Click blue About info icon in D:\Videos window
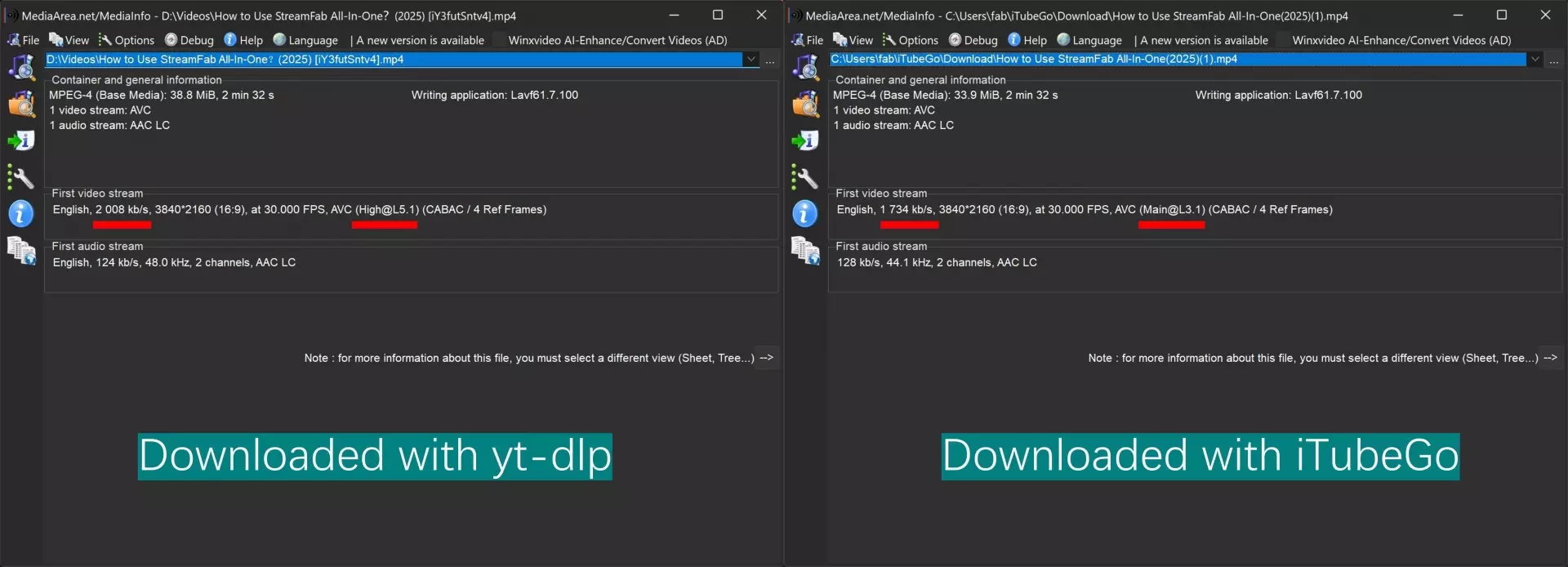This screenshot has width=1568, height=567. [x=21, y=213]
